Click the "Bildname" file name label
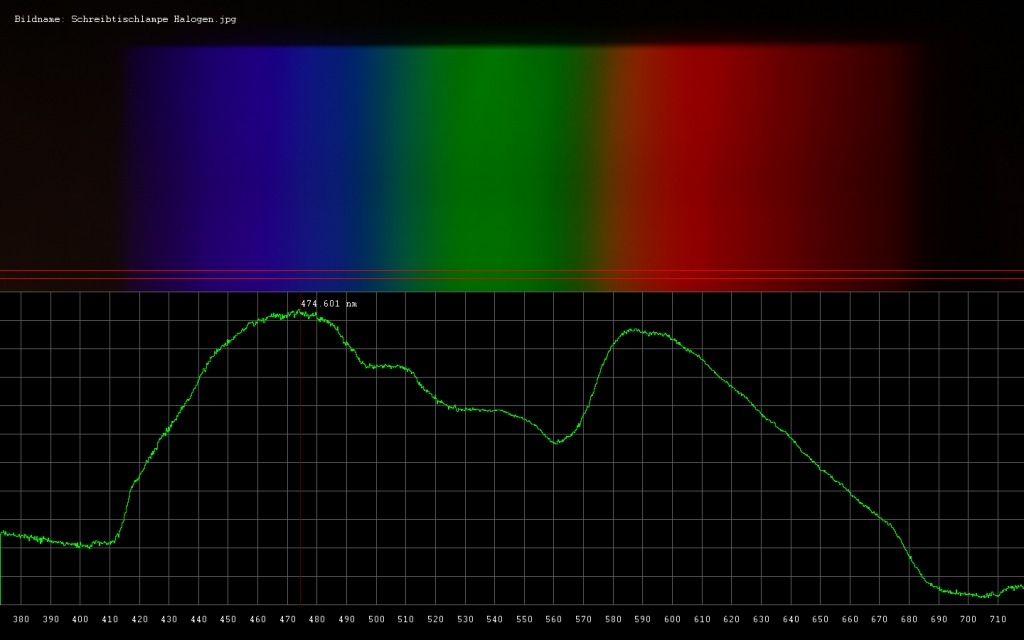 point(125,20)
